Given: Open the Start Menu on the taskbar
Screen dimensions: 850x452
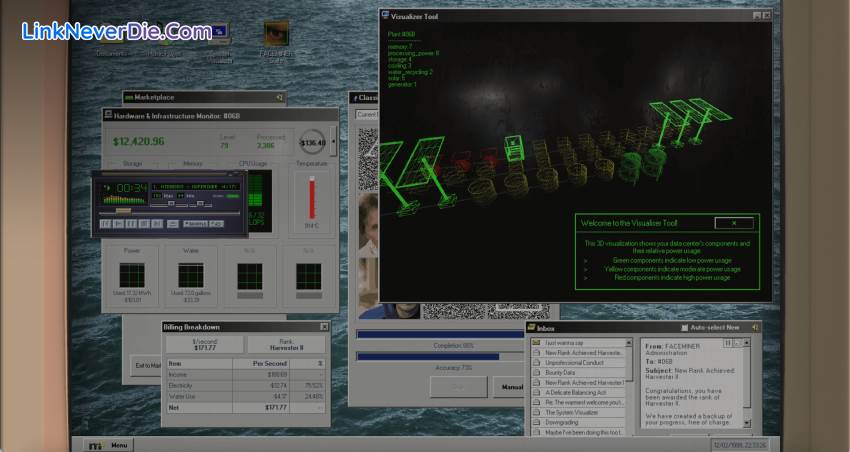Looking at the screenshot, I should [x=109, y=445].
